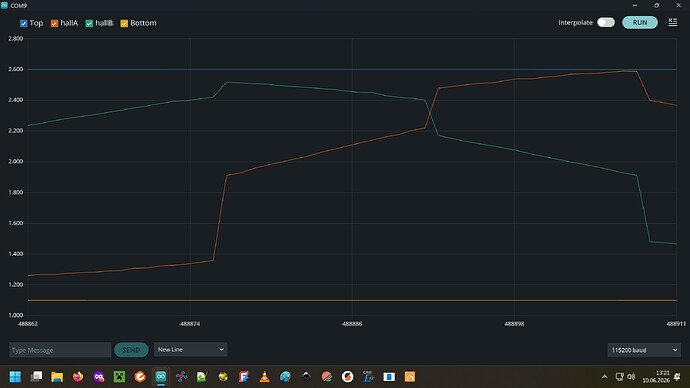This screenshot has height=388, width=690.
Task: Click the 1.000 y-axis label
Action: tap(15, 315)
